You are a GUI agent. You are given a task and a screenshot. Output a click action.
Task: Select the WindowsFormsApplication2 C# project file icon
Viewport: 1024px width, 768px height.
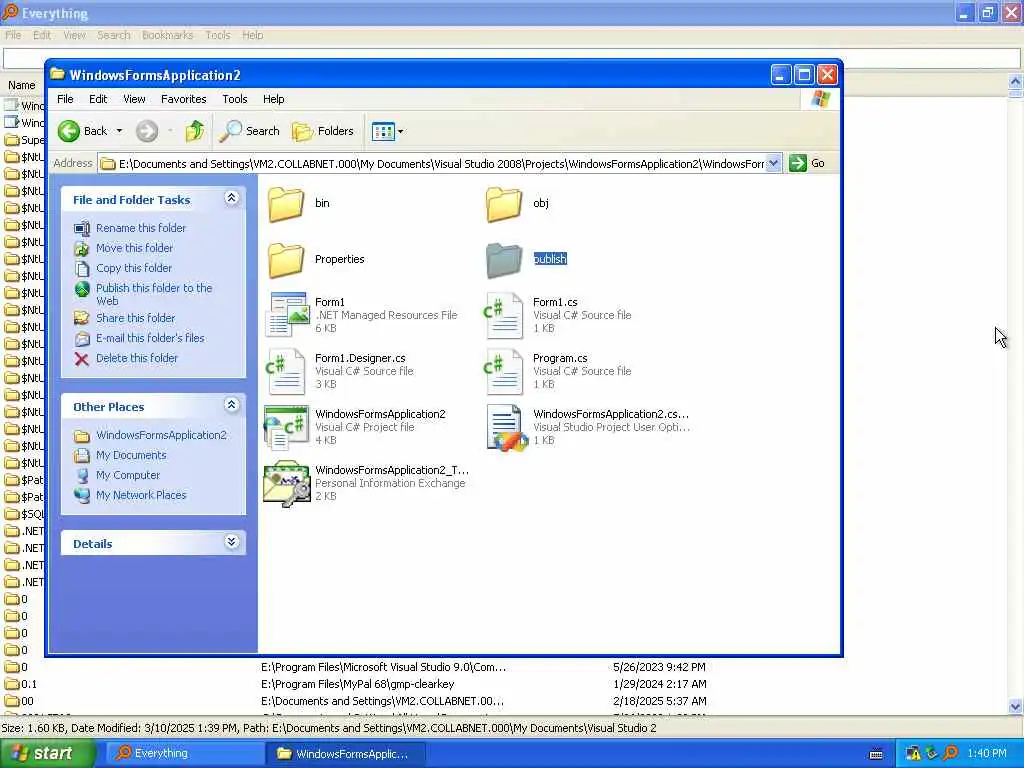(x=286, y=428)
